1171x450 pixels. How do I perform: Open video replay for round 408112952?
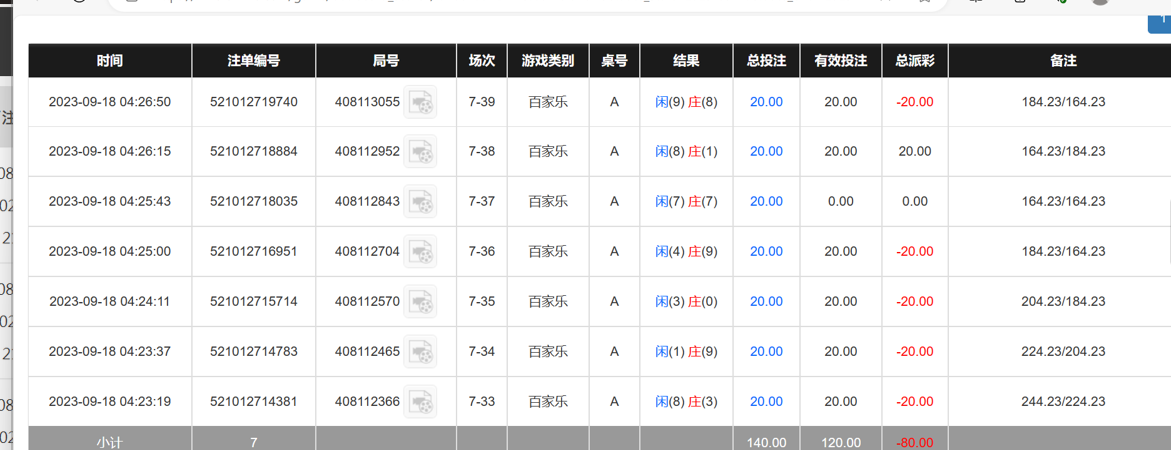coord(420,152)
